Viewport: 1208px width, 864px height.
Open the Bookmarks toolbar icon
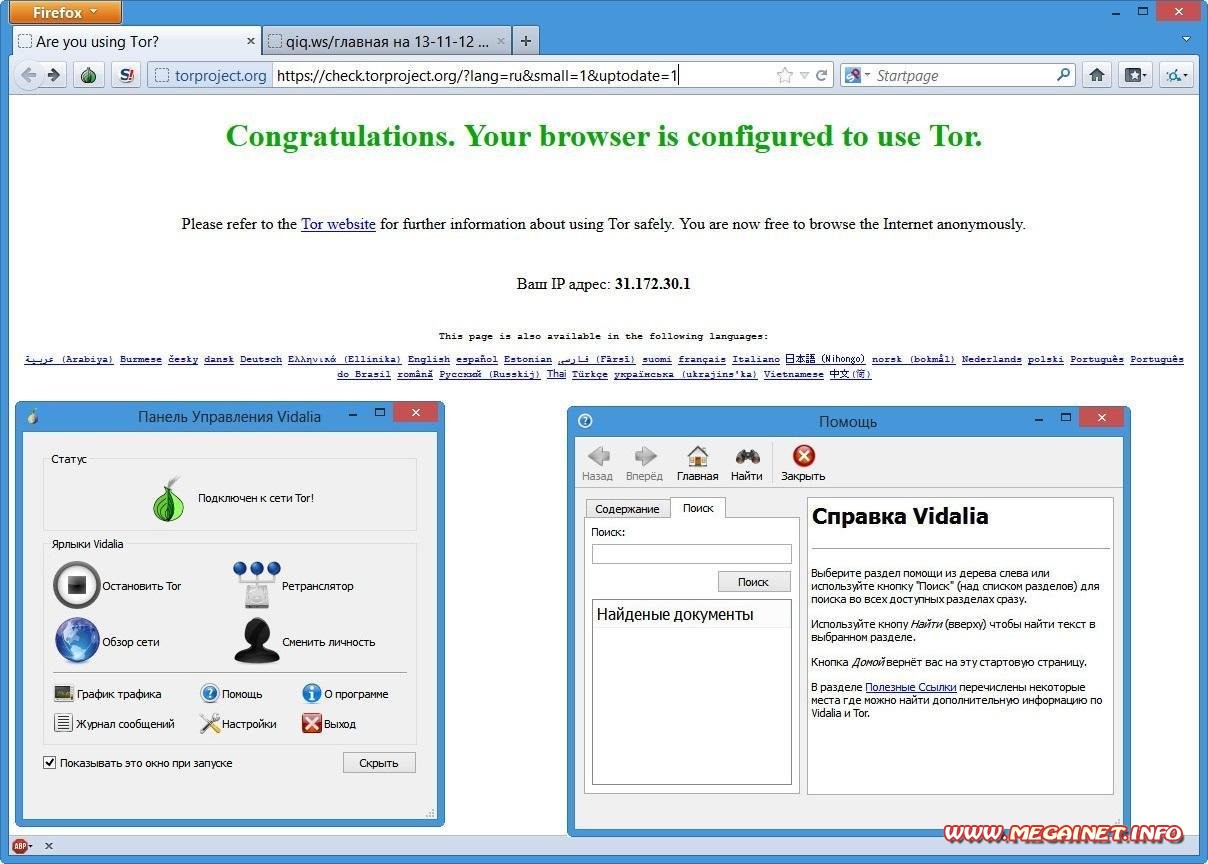(x=1134, y=75)
